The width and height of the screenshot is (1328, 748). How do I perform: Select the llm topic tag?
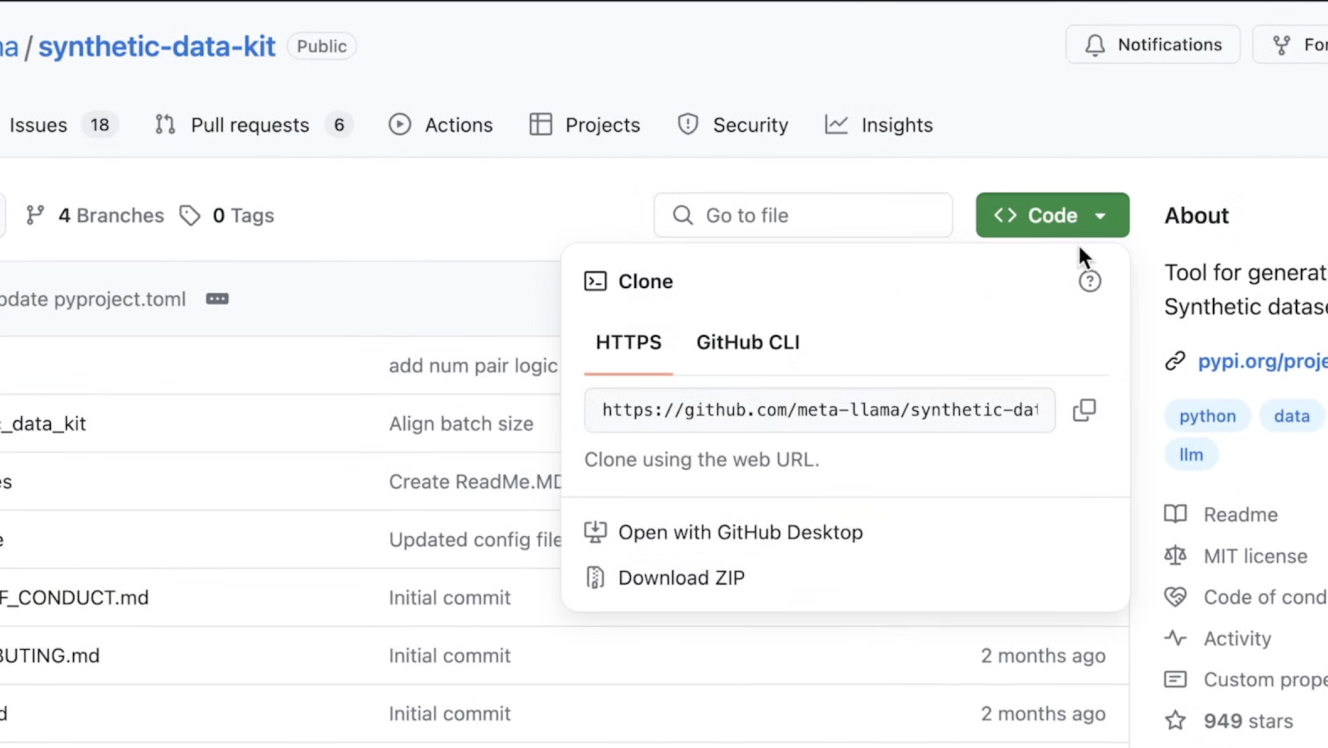pyautogui.click(x=1191, y=455)
